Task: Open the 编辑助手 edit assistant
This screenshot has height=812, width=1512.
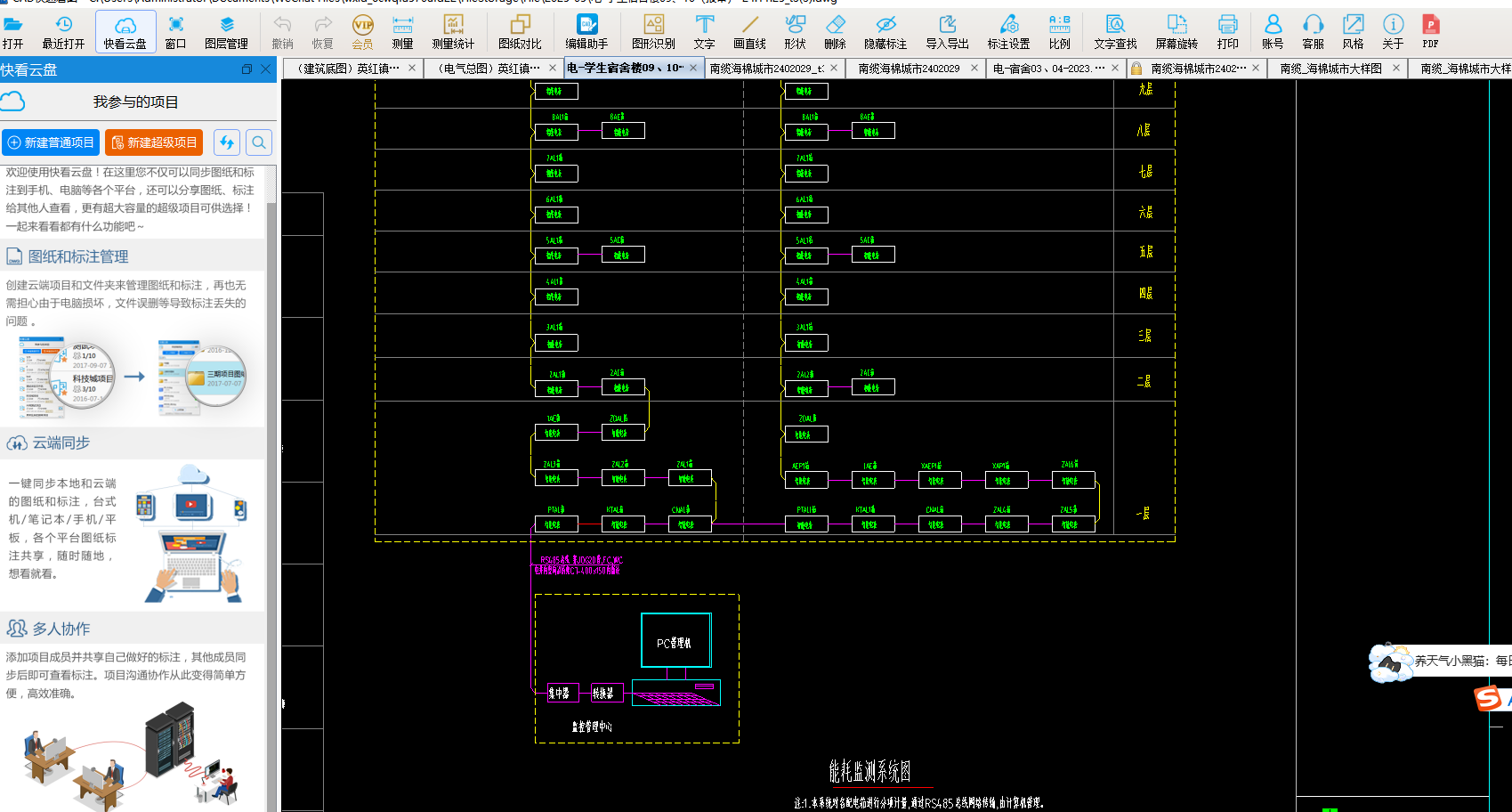Action: (x=587, y=32)
